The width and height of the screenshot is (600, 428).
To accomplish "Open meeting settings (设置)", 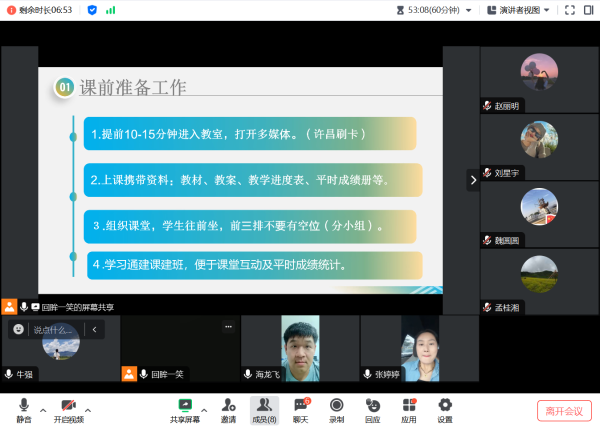I will pos(445,408).
